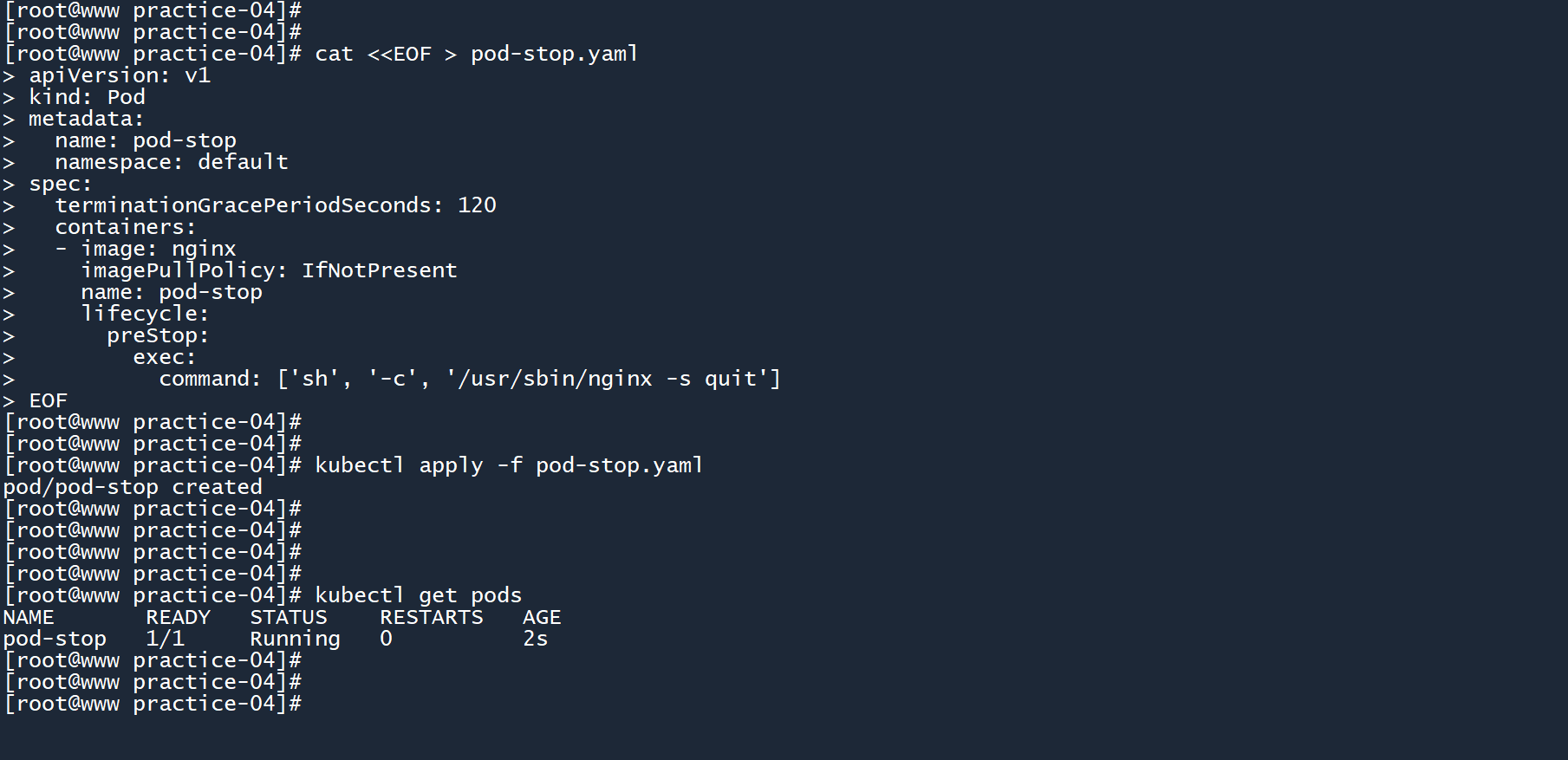Click the 'apiVersion: v1' line
Image resolution: width=1568 pixels, height=760 pixels.
(x=120, y=75)
